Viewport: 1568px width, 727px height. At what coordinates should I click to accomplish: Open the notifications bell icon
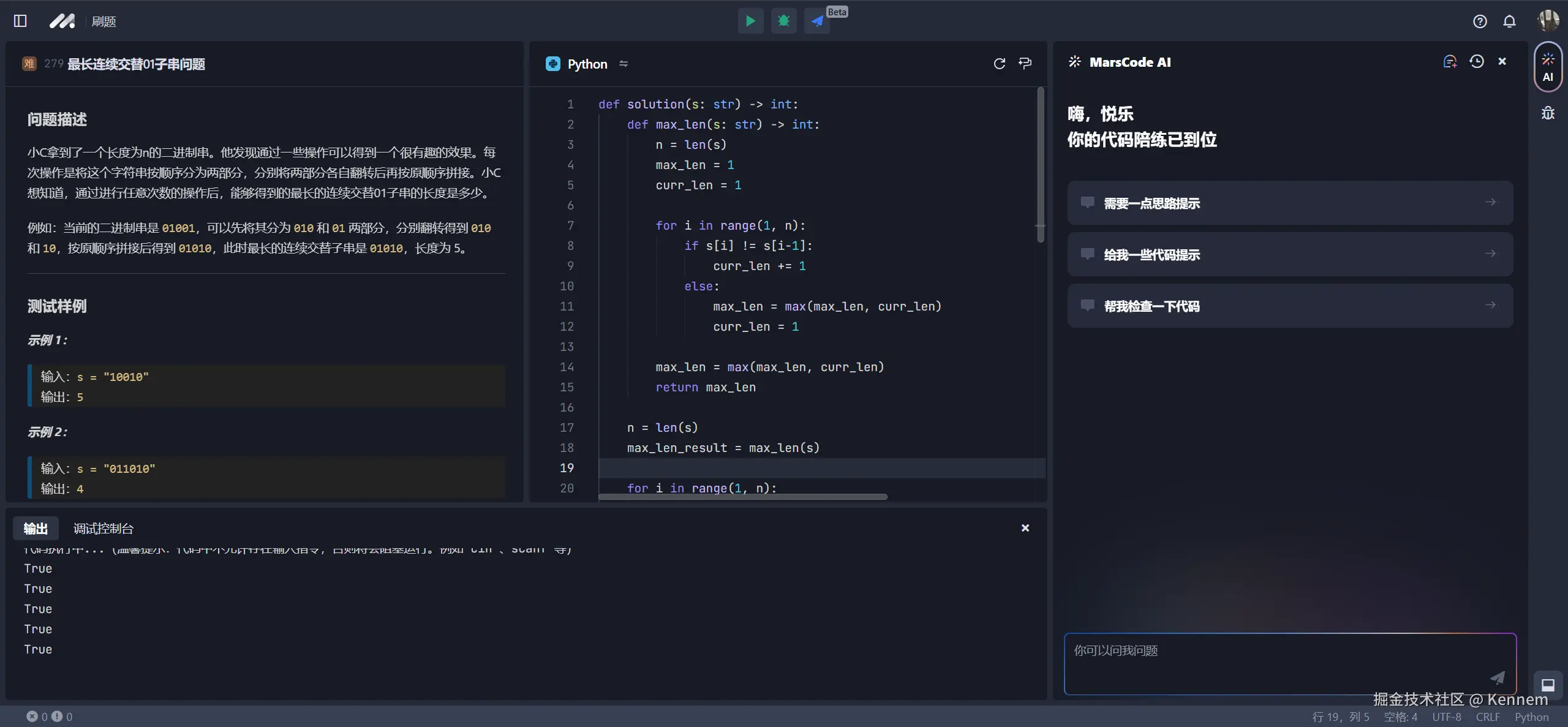click(x=1509, y=21)
